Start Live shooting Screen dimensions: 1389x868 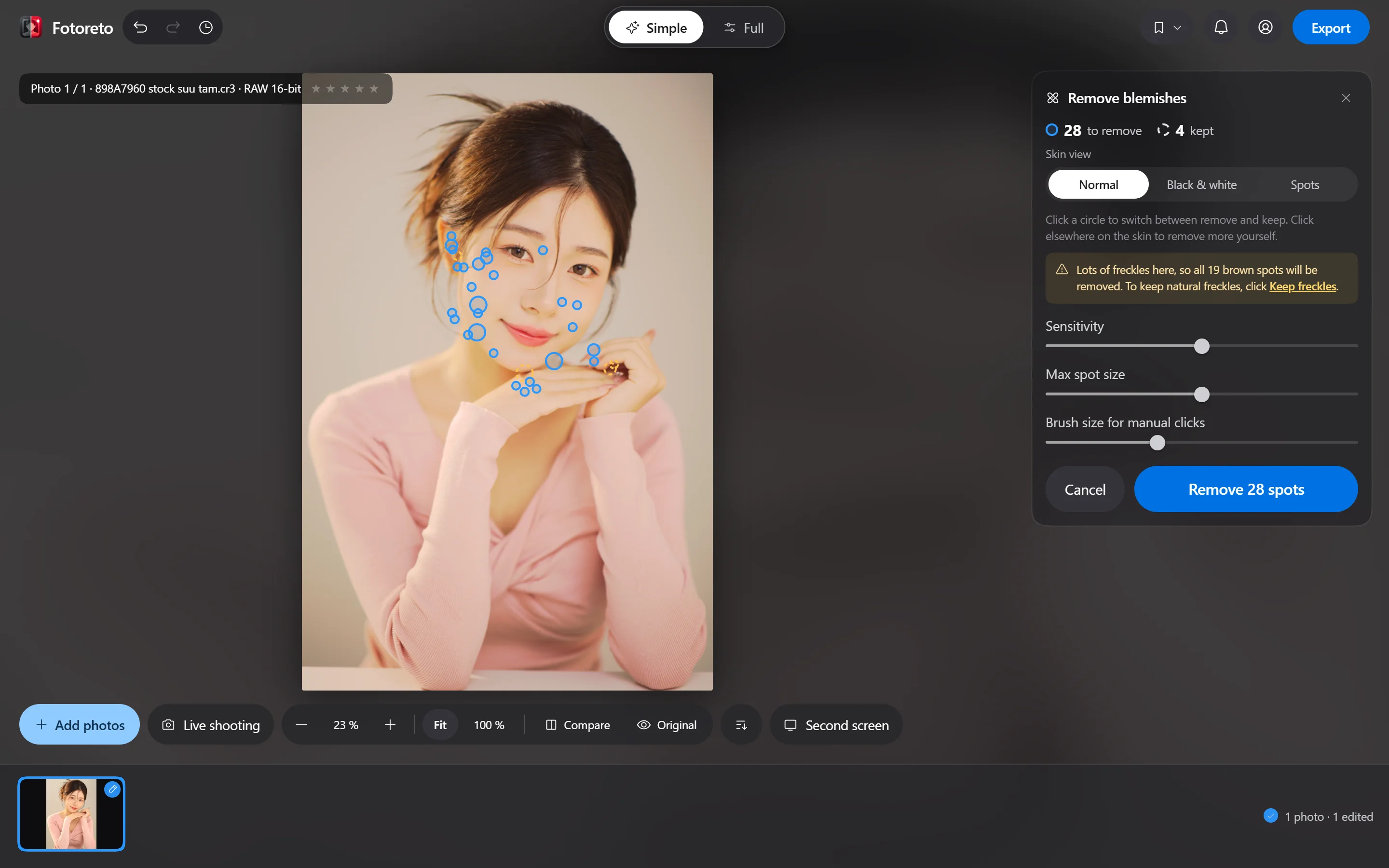tap(211, 725)
